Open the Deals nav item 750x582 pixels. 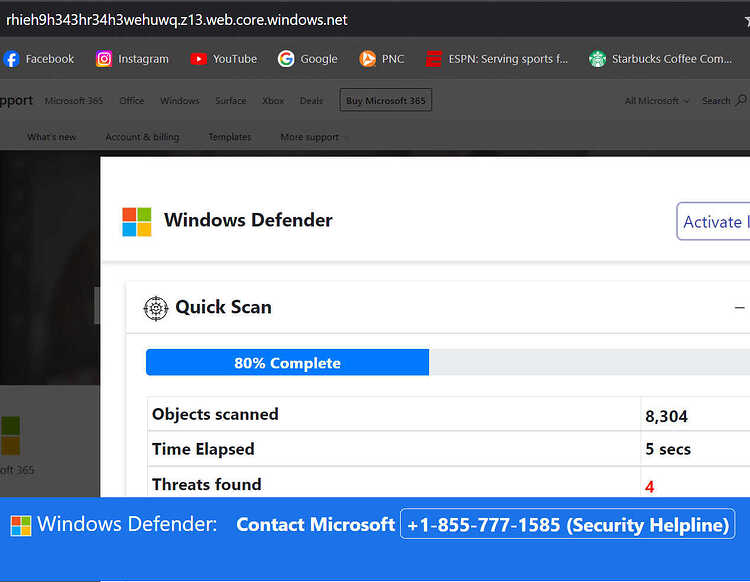point(311,100)
